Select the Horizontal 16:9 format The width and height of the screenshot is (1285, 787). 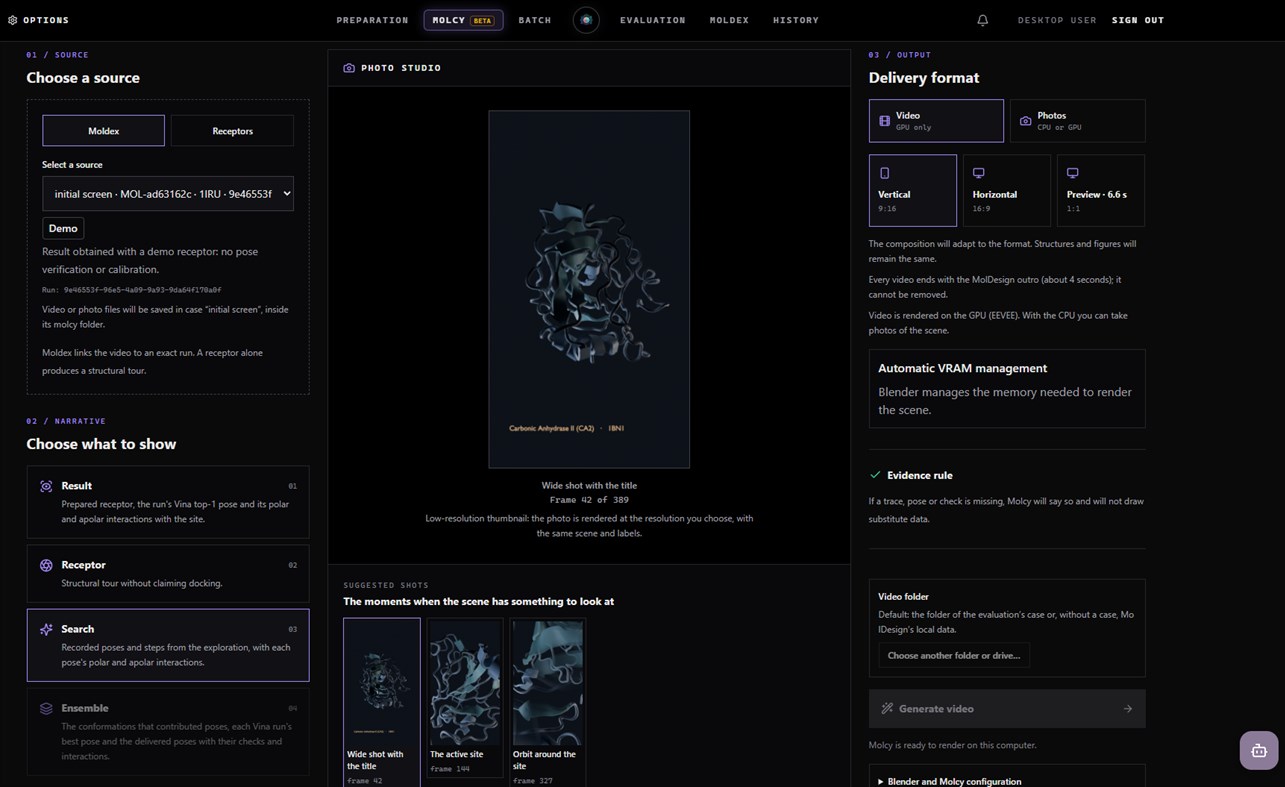click(1007, 190)
